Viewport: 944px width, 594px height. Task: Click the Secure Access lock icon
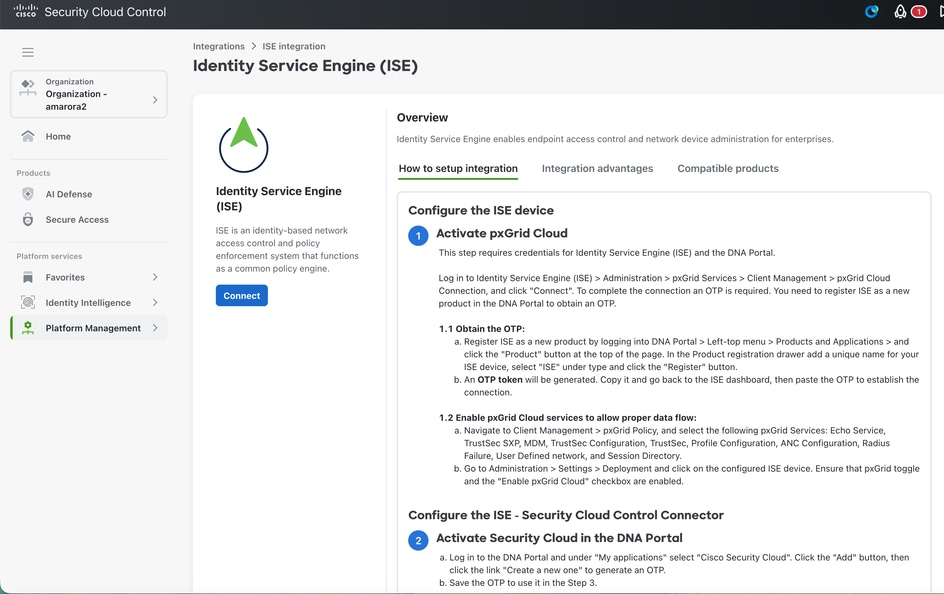point(28,219)
